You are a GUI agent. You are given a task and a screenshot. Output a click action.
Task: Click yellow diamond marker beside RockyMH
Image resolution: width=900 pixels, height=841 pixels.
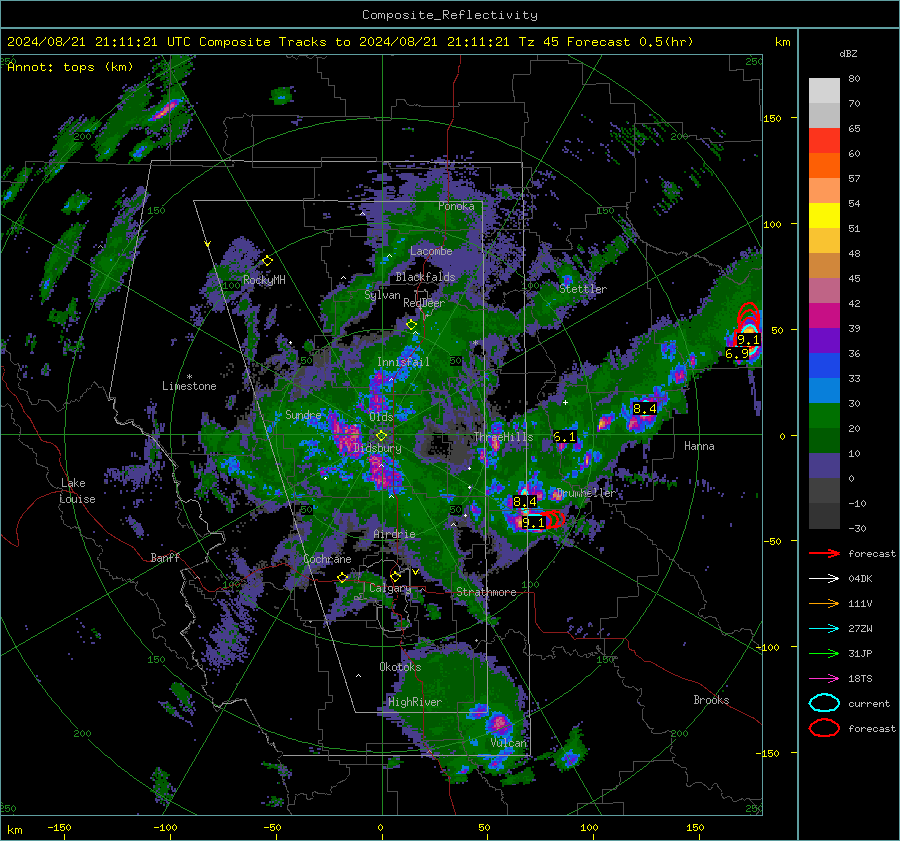(267, 261)
